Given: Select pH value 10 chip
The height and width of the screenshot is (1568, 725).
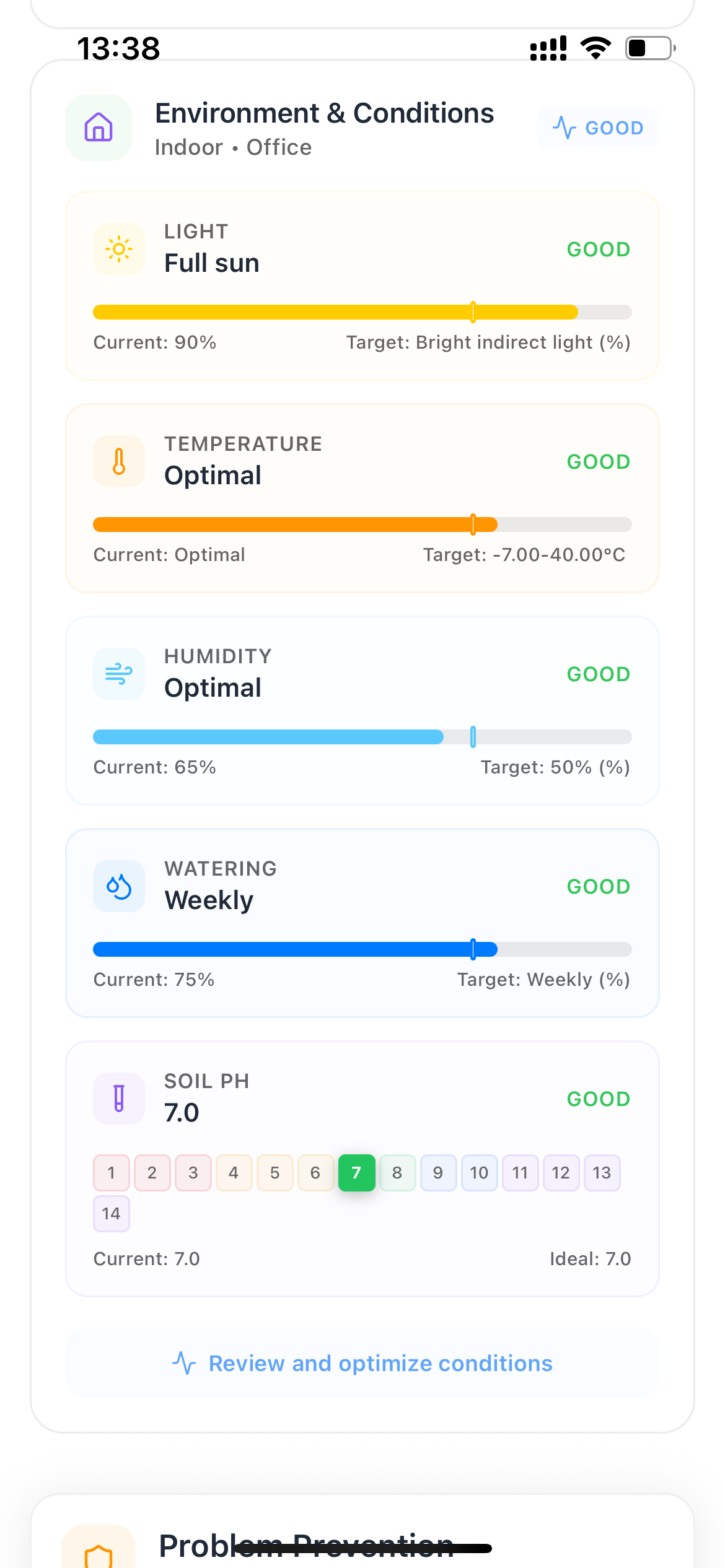Looking at the screenshot, I should (480, 1172).
